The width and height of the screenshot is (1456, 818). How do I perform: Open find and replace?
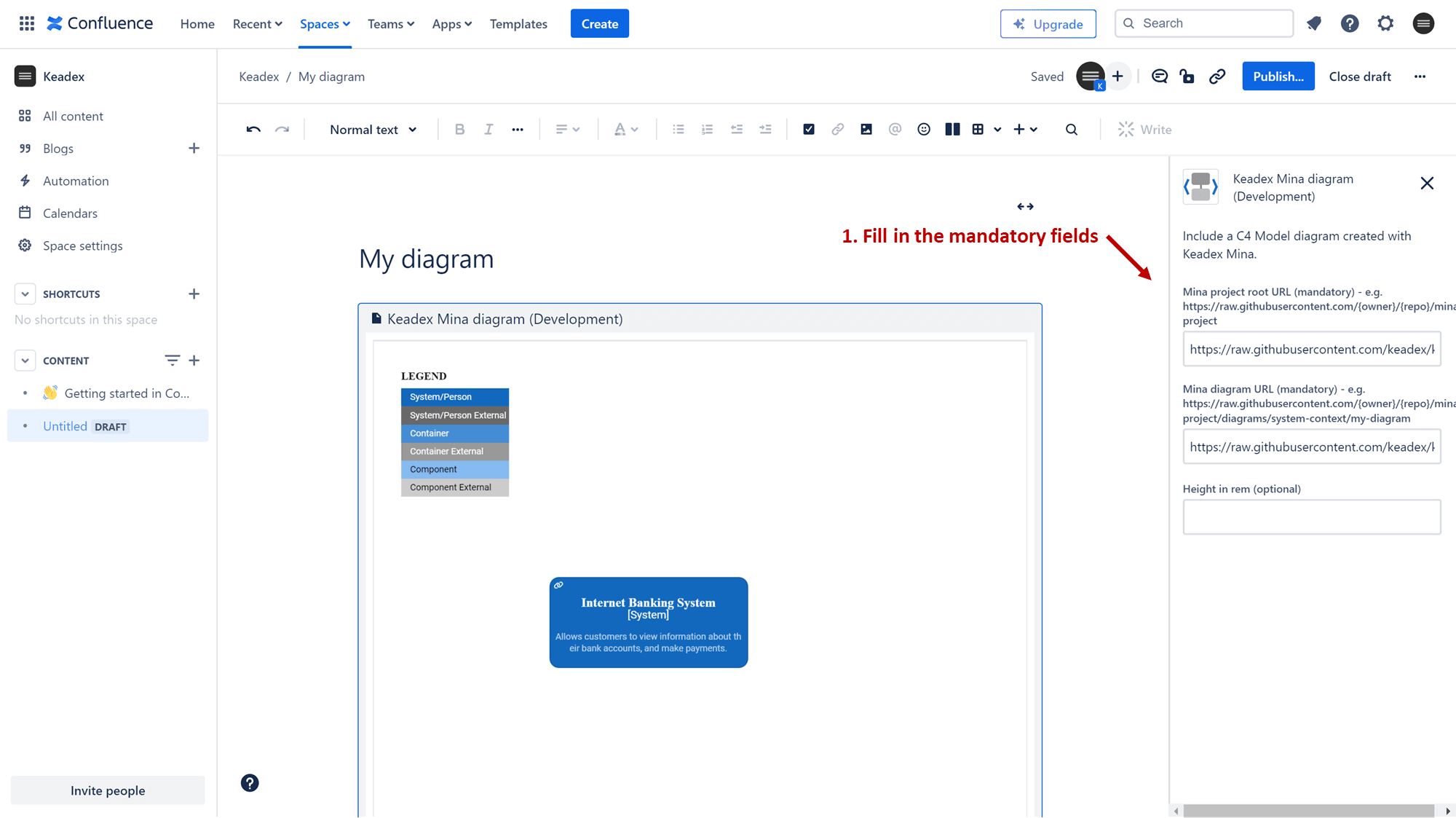[1072, 130]
